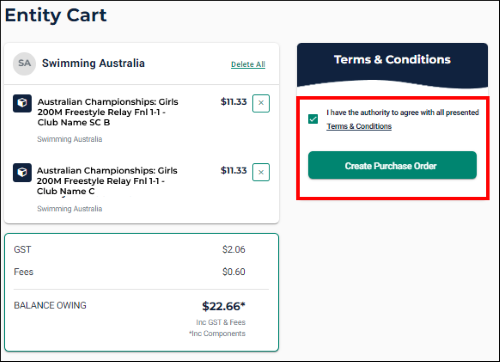
Task: Remove Club Name SC B relay item
Action: [261, 103]
